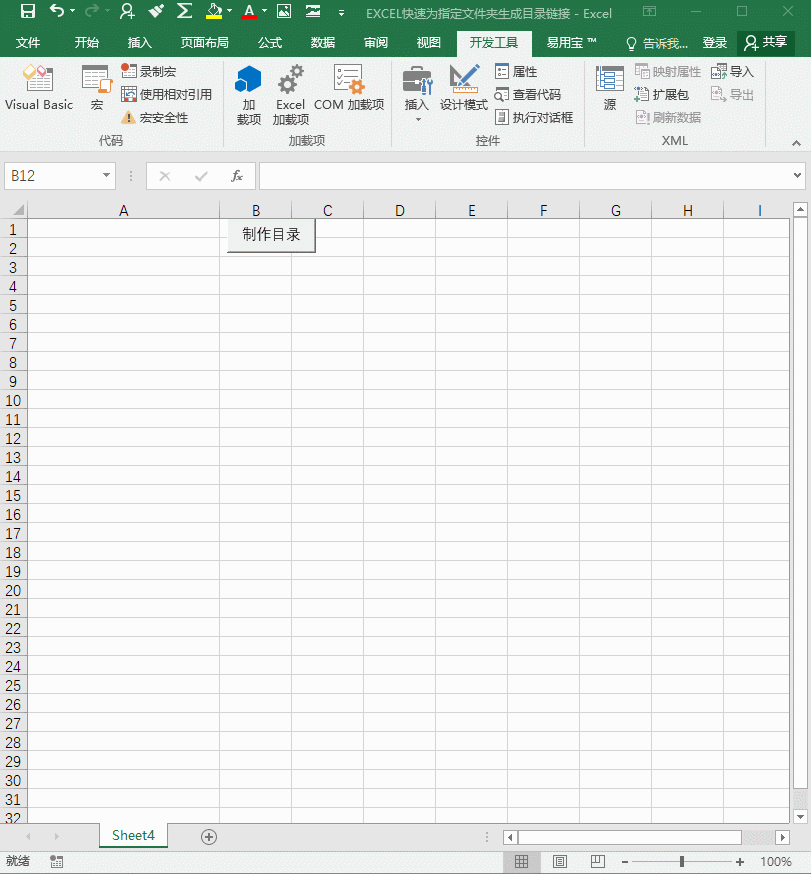Click 扩展包 expansion packs
Viewport: 811px width, 874px height.
662,95
